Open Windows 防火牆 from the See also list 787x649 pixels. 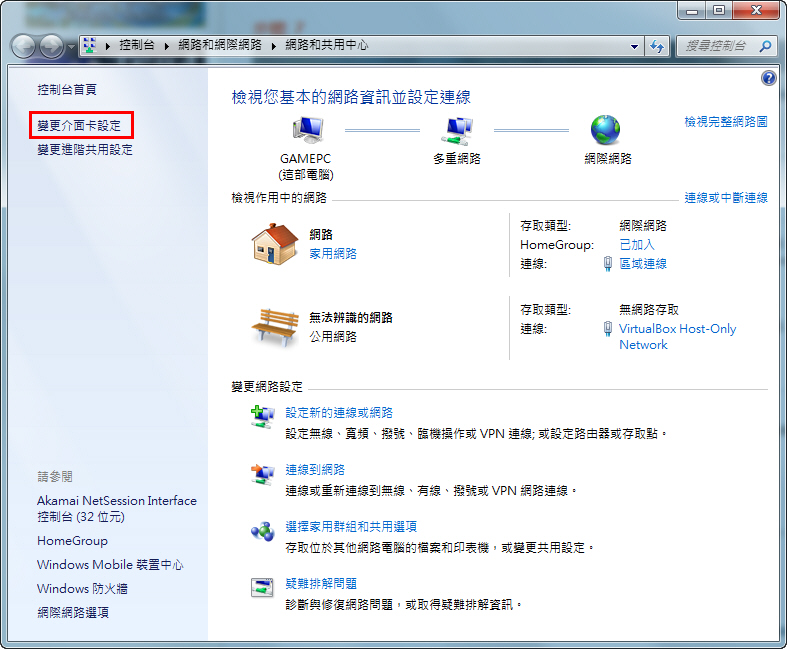click(83, 589)
